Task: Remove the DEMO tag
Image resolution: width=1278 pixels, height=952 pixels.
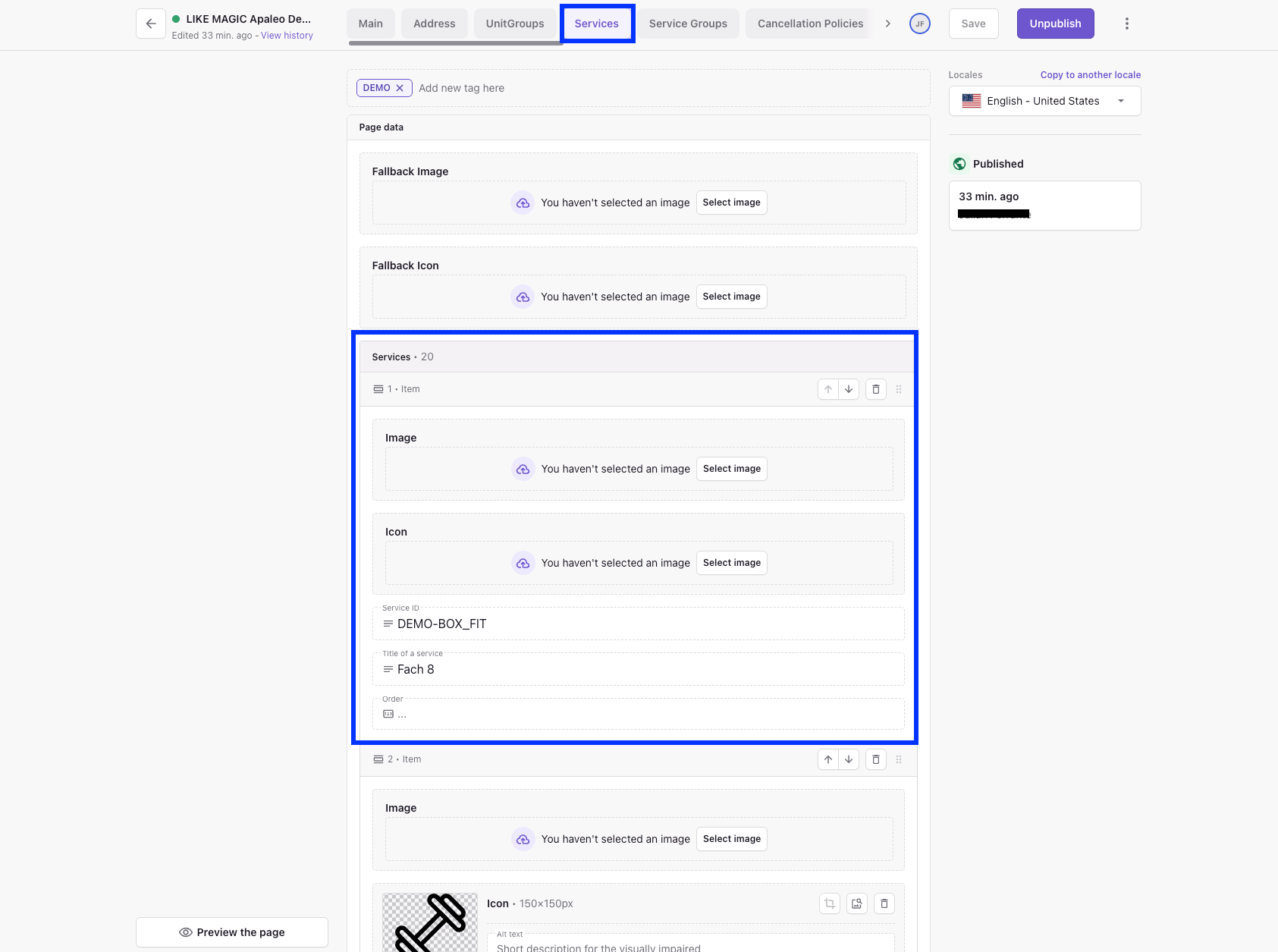Action: [x=400, y=88]
